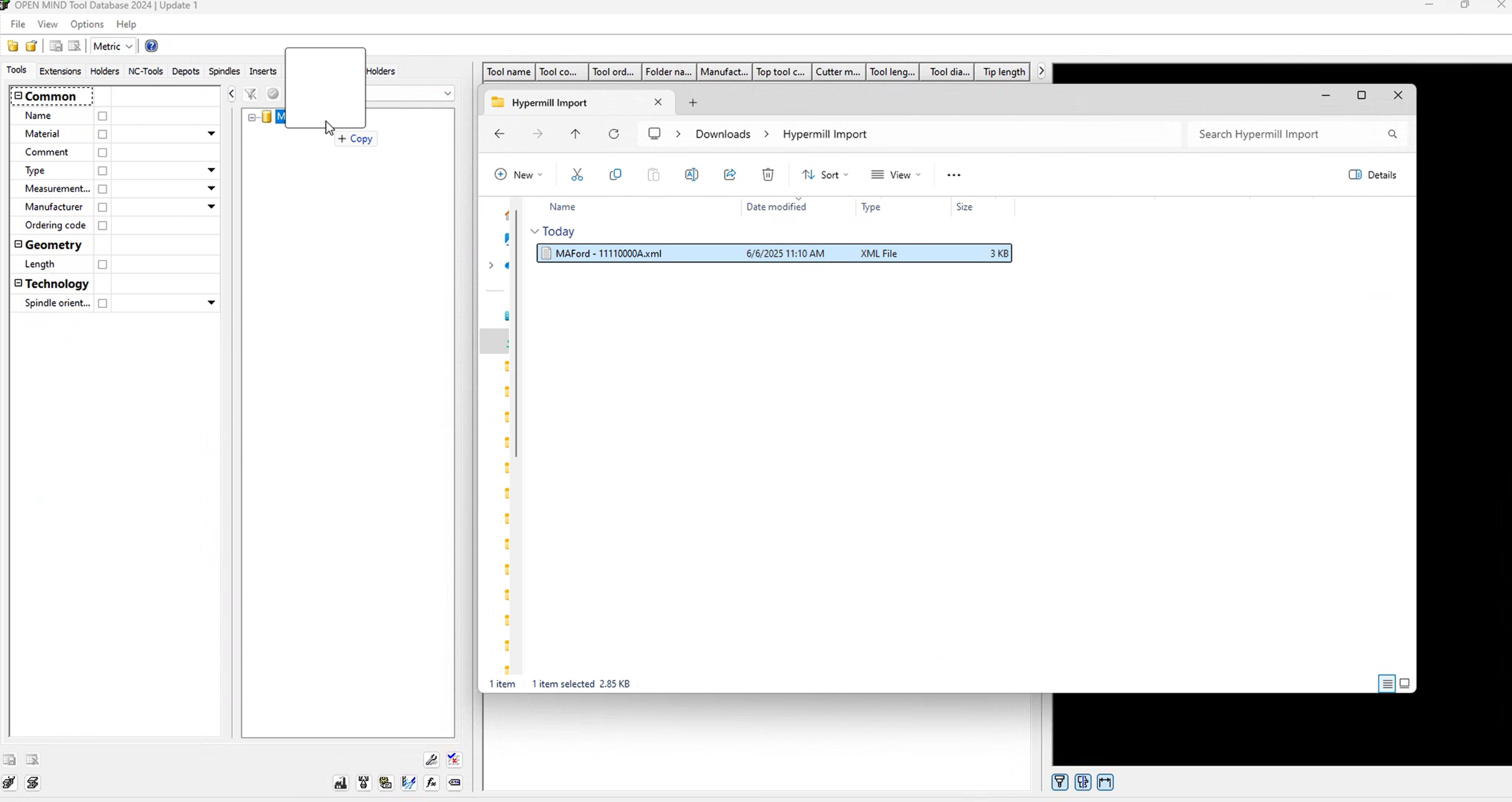Toggle the Details pane button
Screen dimensions: 1512x802
point(1372,175)
